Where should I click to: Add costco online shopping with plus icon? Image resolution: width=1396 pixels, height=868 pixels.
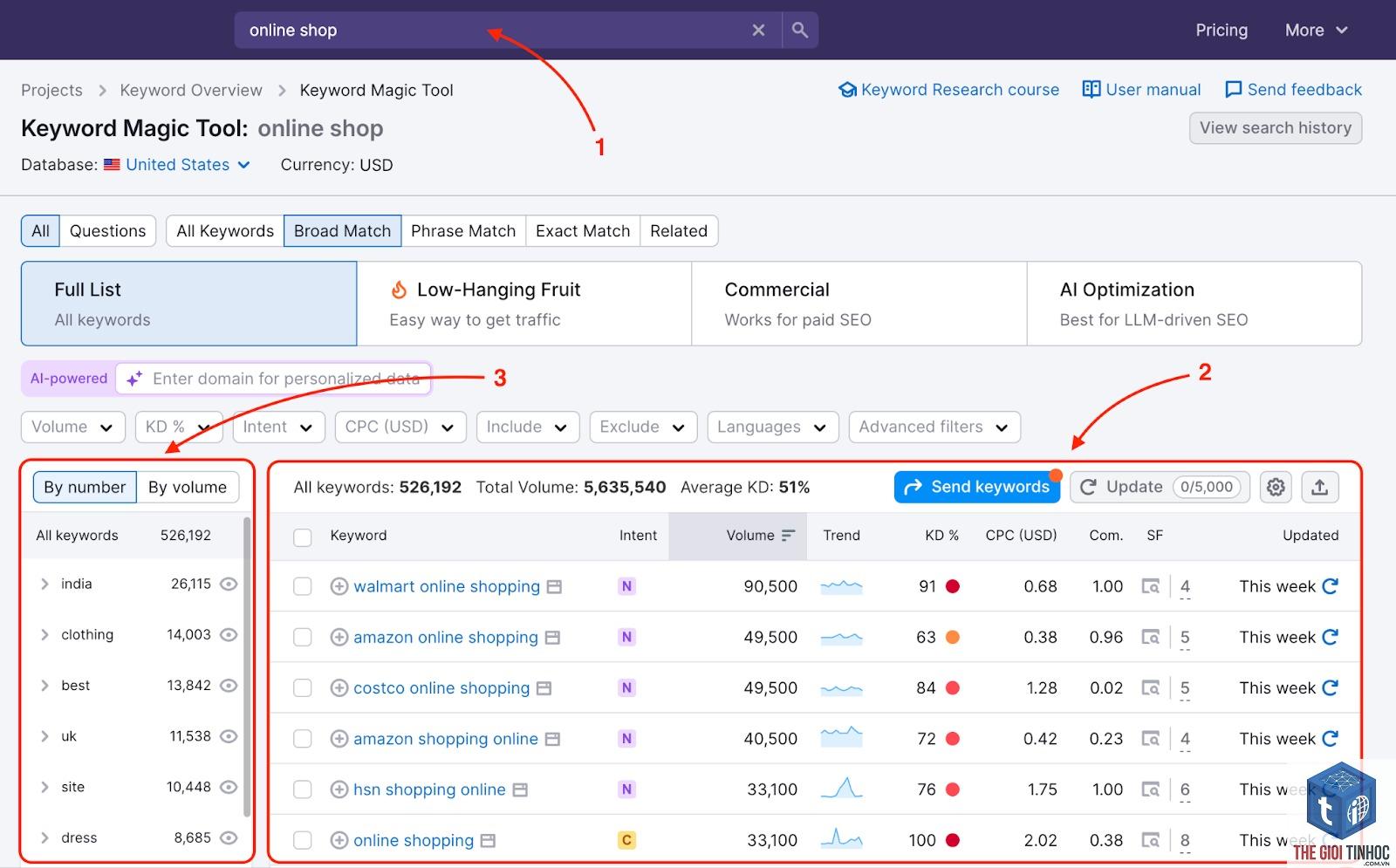point(339,687)
